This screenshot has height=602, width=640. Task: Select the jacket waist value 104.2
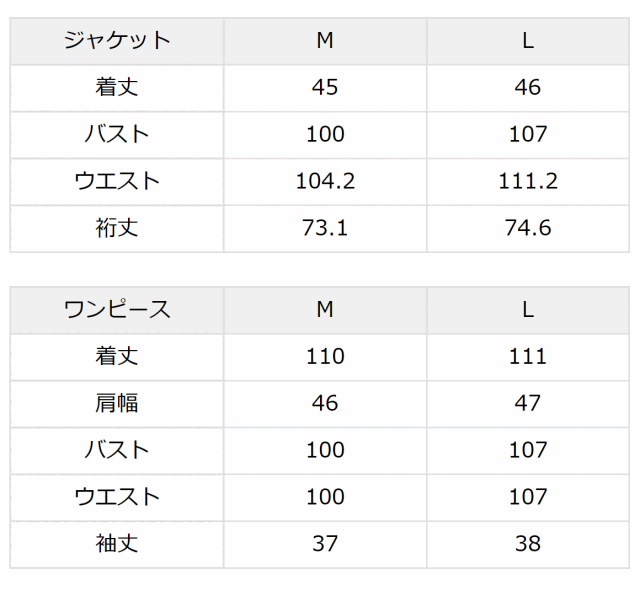(x=325, y=181)
